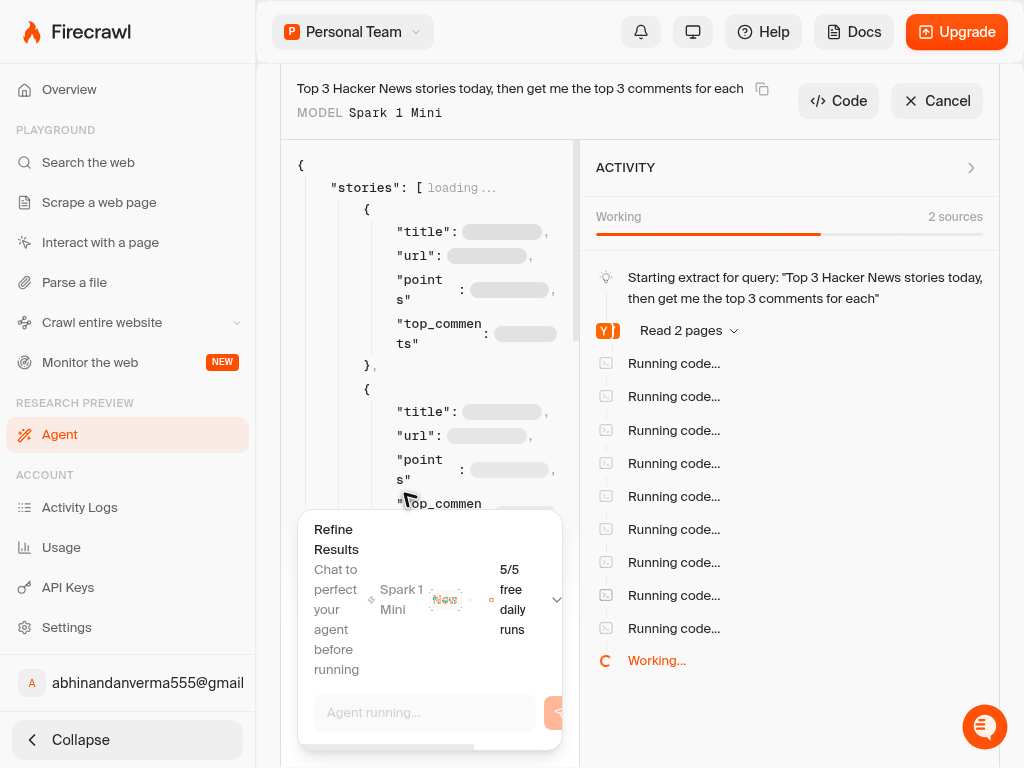Screen dimensions: 1024x768
Task: Click the Scrape a web page document icon
Action: 24,202
